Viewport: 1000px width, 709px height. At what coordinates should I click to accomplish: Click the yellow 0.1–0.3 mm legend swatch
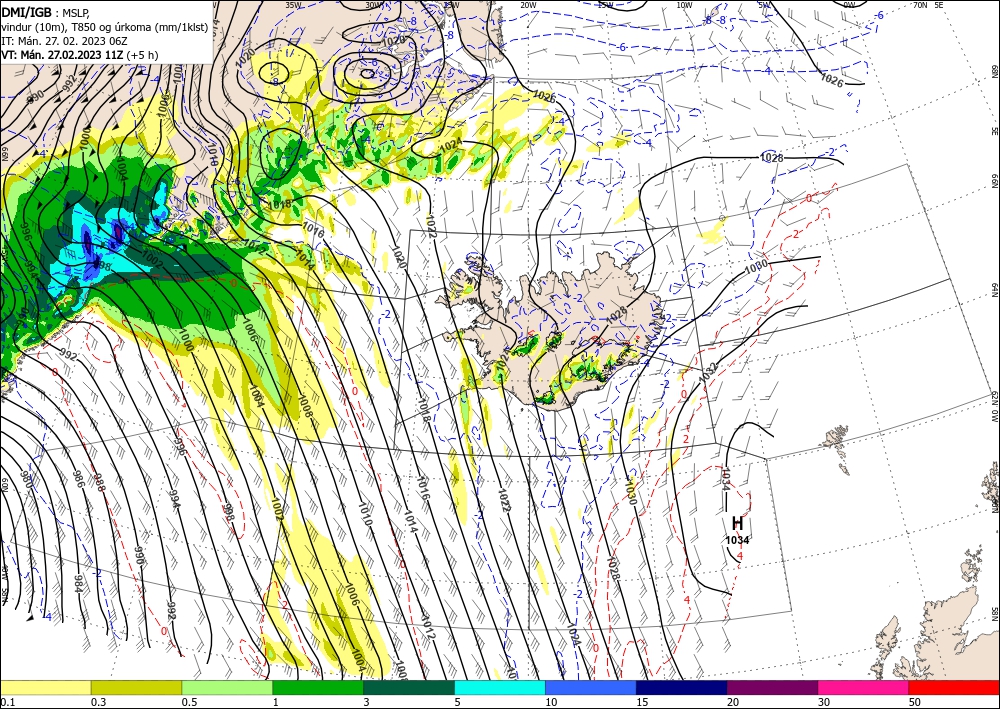(x=45, y=687)
